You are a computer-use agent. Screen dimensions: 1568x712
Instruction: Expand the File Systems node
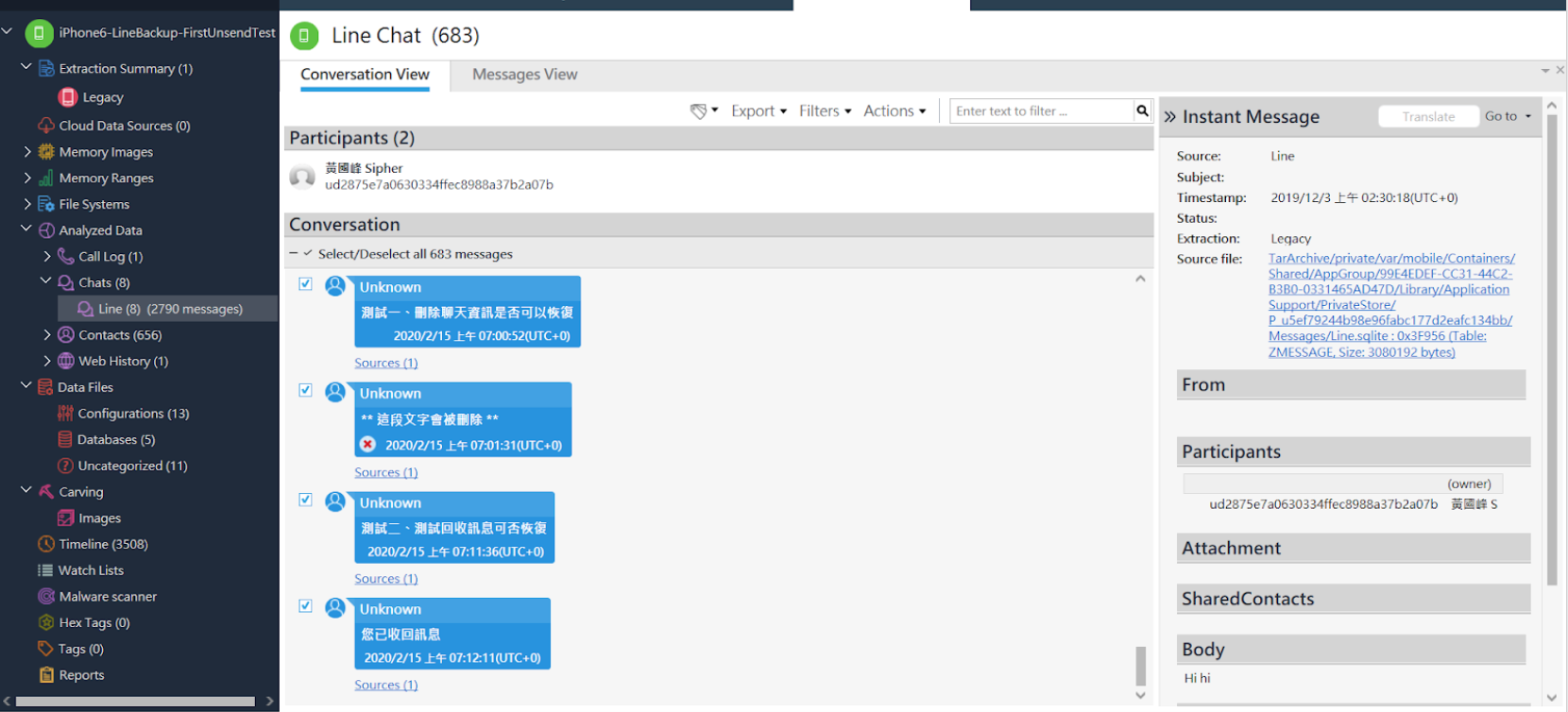tap(27, 203)
